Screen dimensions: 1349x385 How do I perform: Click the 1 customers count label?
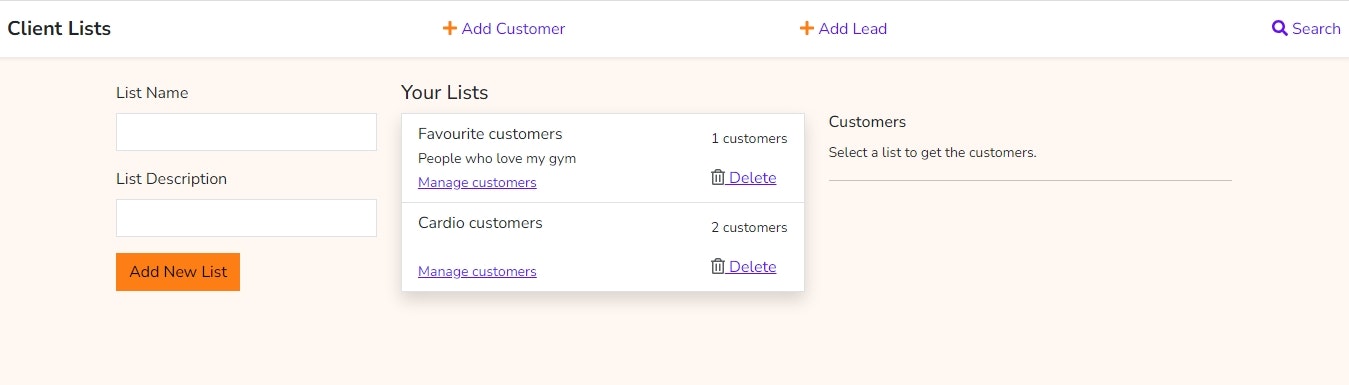pos(749,139)
